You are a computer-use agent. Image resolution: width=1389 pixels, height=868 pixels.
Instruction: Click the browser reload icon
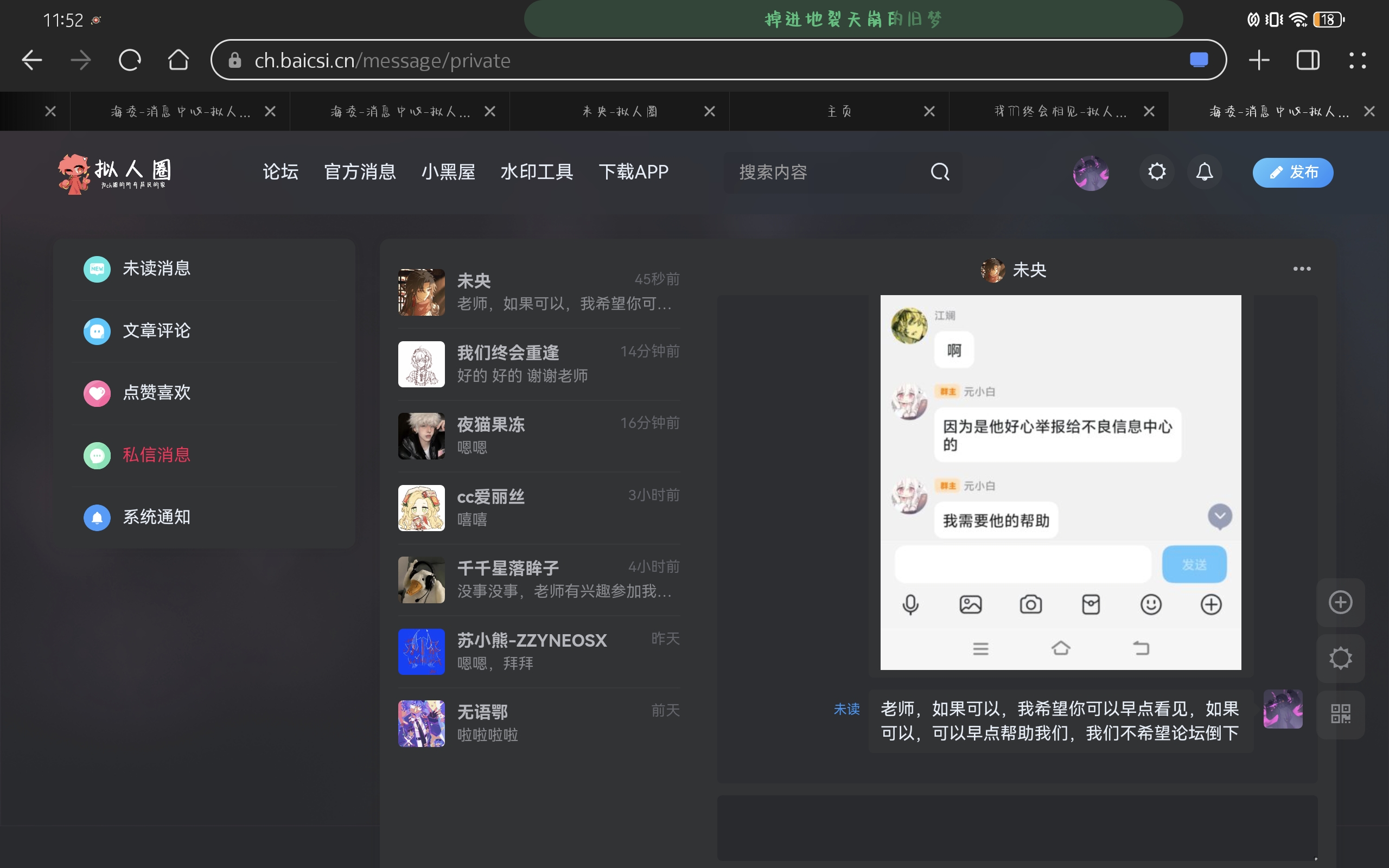[x=130, y=60]
